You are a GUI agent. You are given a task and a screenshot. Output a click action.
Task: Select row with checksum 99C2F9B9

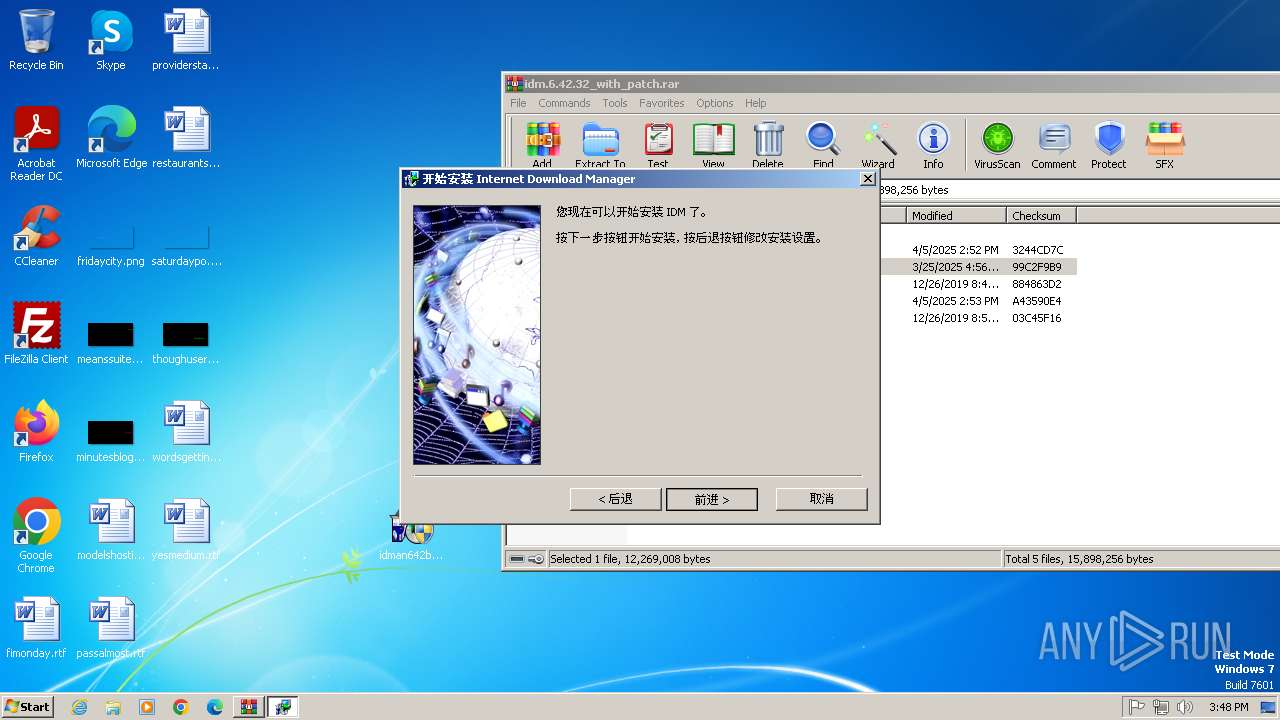pyautogui.click(x=978, y=267)
